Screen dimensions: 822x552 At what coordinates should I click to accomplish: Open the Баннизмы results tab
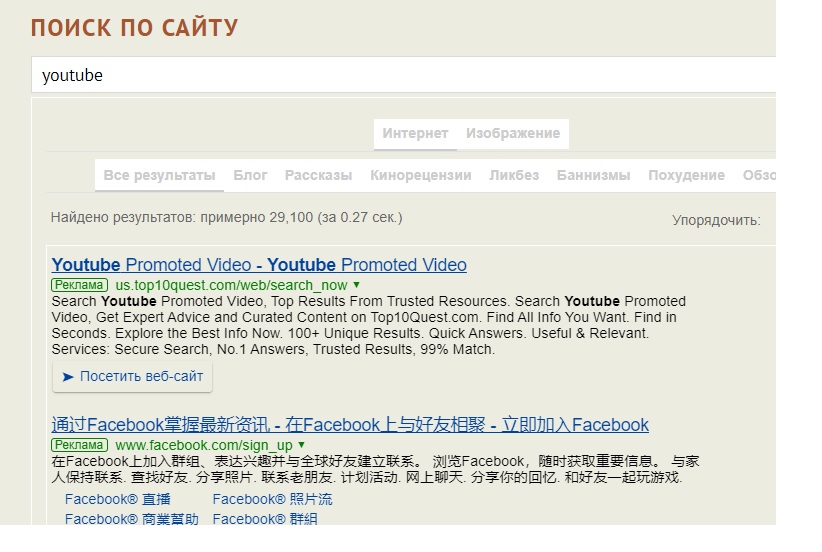click(593, 176)
